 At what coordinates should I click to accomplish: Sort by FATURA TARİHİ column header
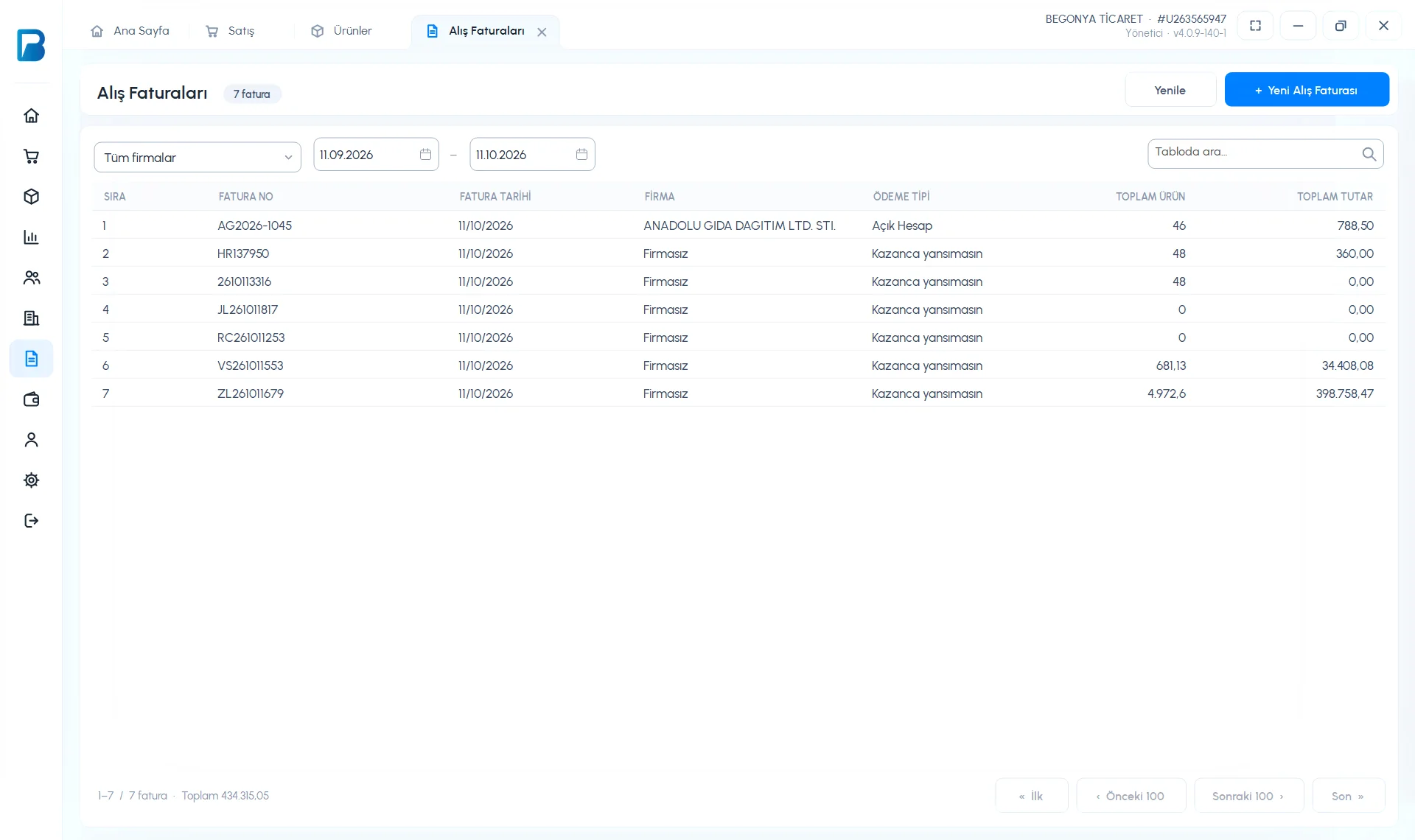(495, 197)
